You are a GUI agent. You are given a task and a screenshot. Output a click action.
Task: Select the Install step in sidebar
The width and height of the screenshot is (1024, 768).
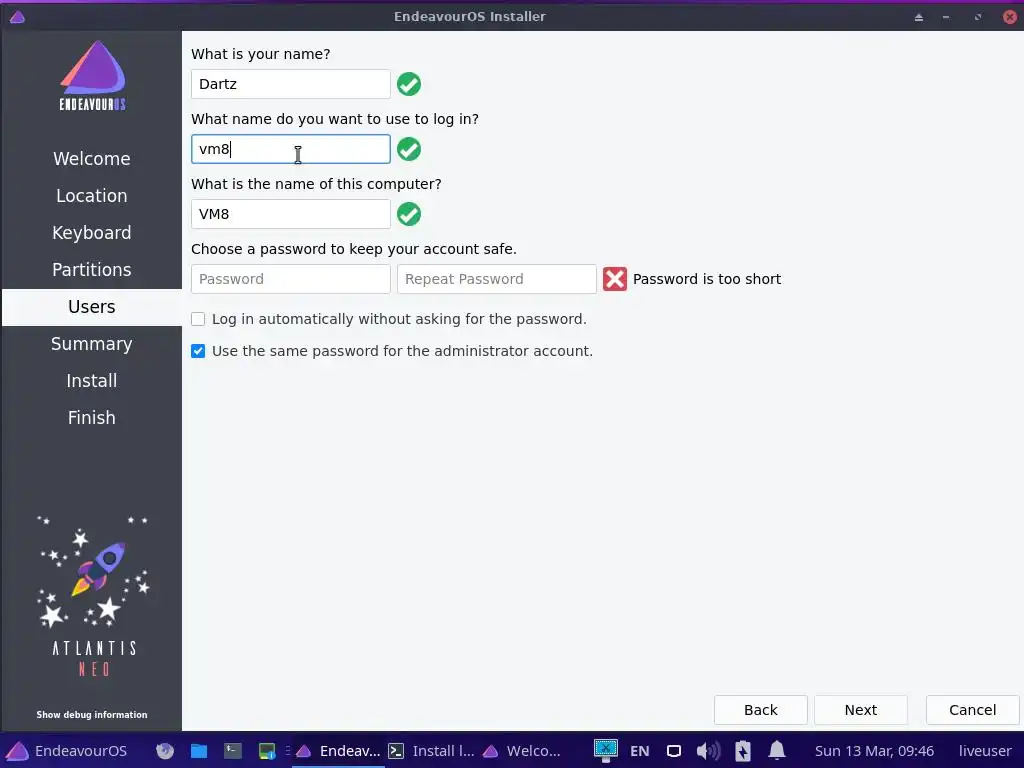tap(91, 381)
